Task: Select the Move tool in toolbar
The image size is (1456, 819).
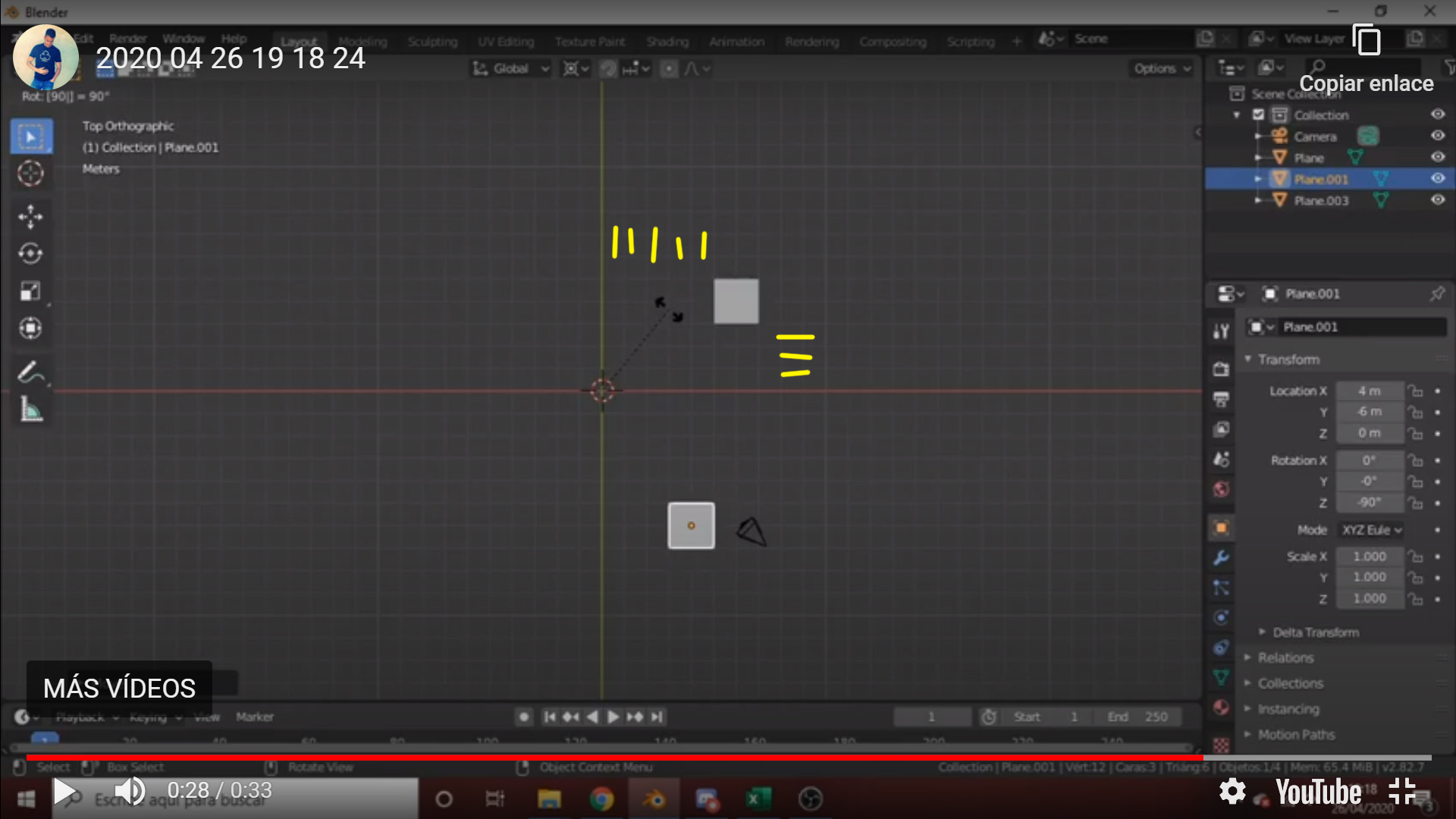Action: (x=30, y=216)
